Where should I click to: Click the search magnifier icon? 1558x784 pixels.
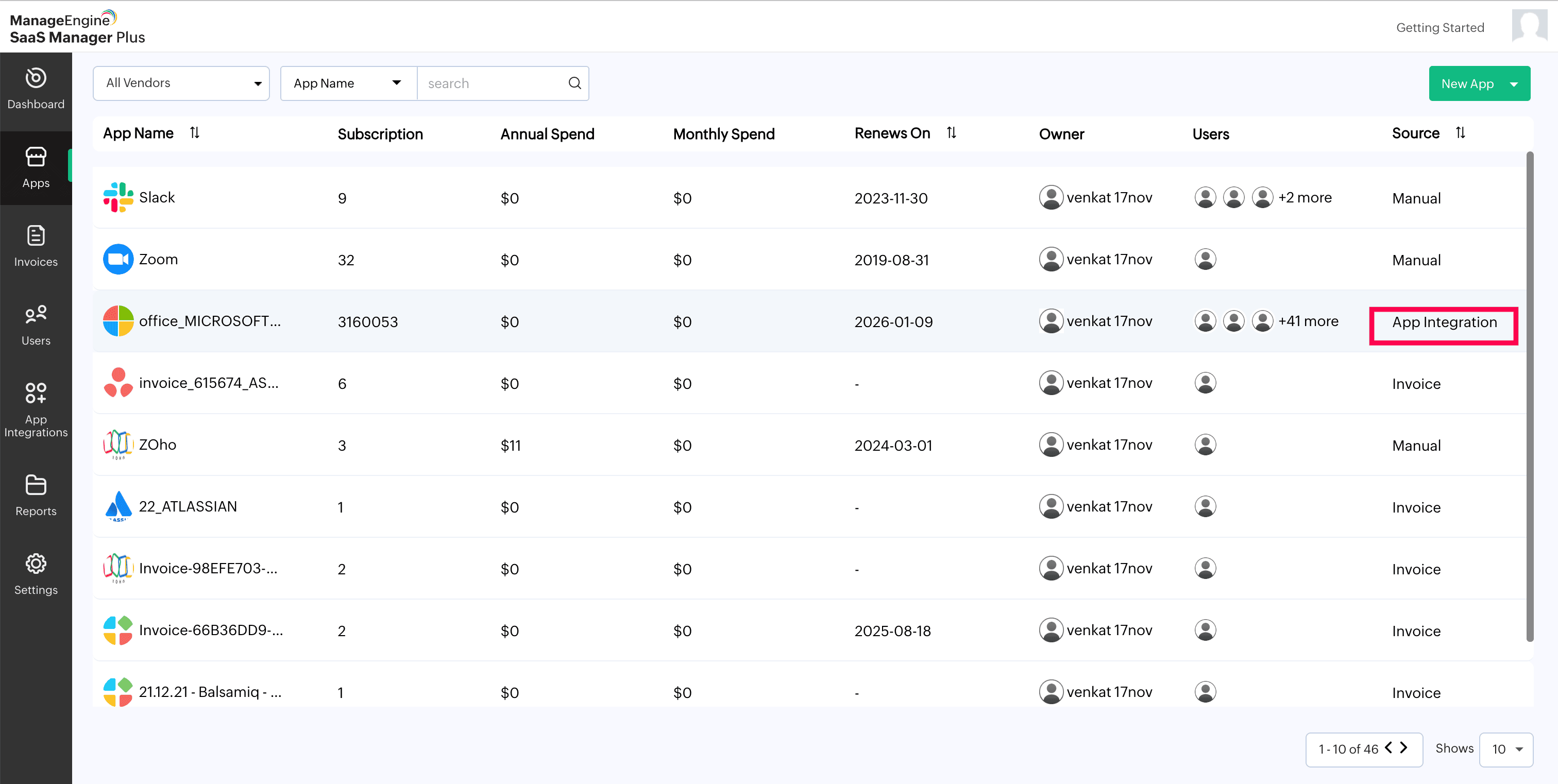574,83
